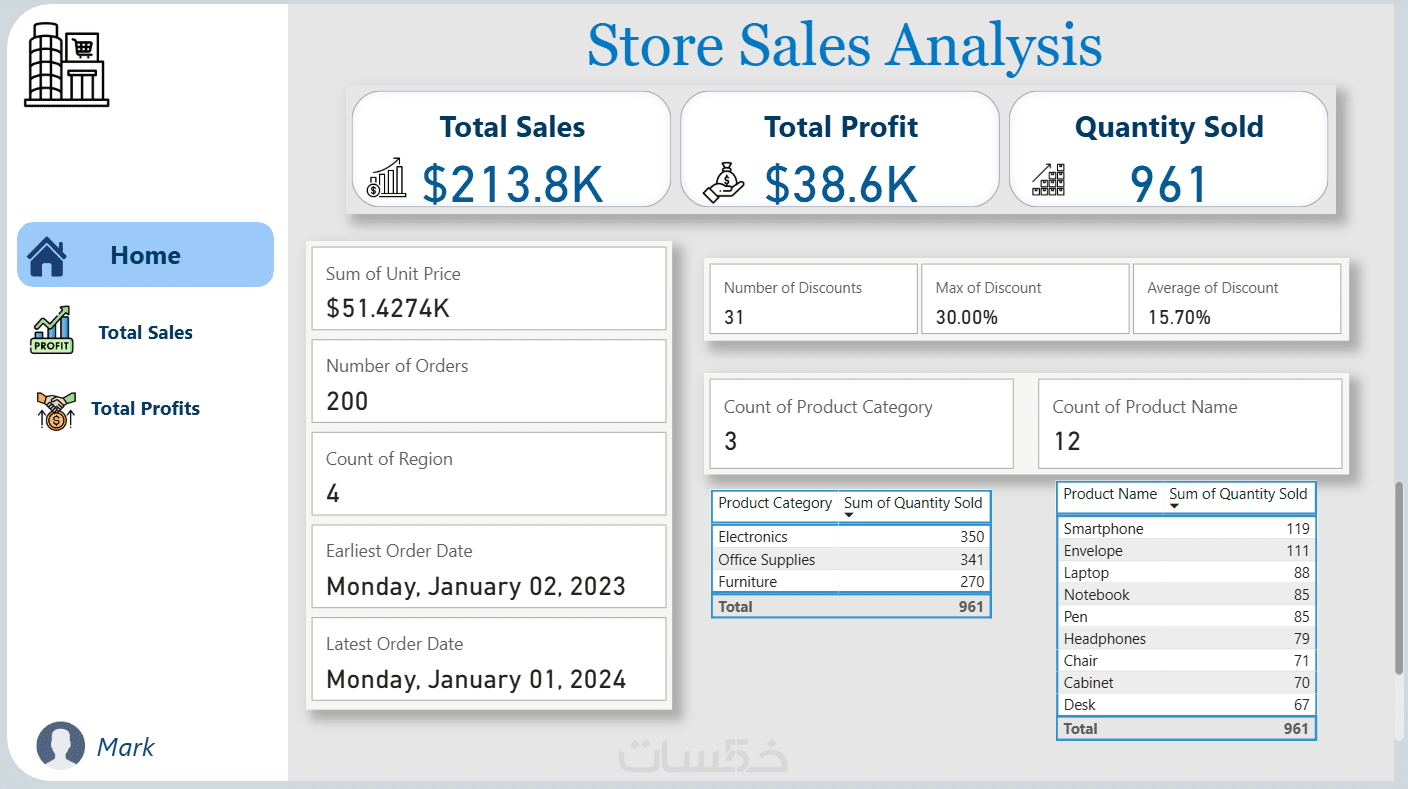Go to the Total Sales page
The width and height of the screenshot is (1408, 789).
[145, 333]
